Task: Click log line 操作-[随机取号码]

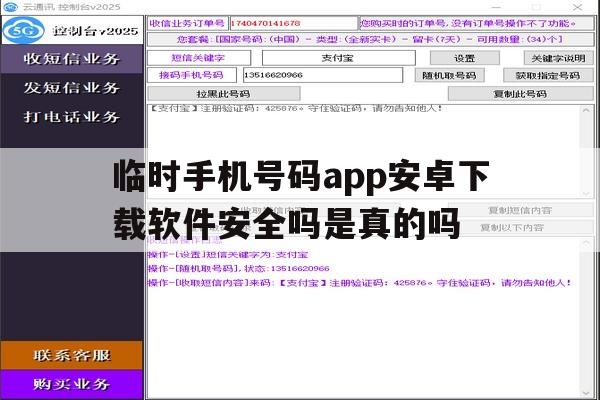Action: point(238,268)
